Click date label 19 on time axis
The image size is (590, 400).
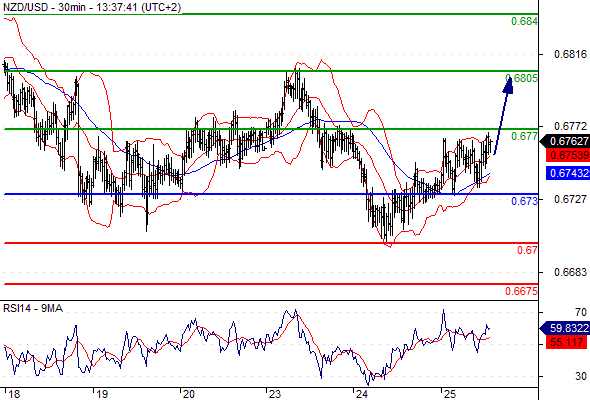coord(102,394)
